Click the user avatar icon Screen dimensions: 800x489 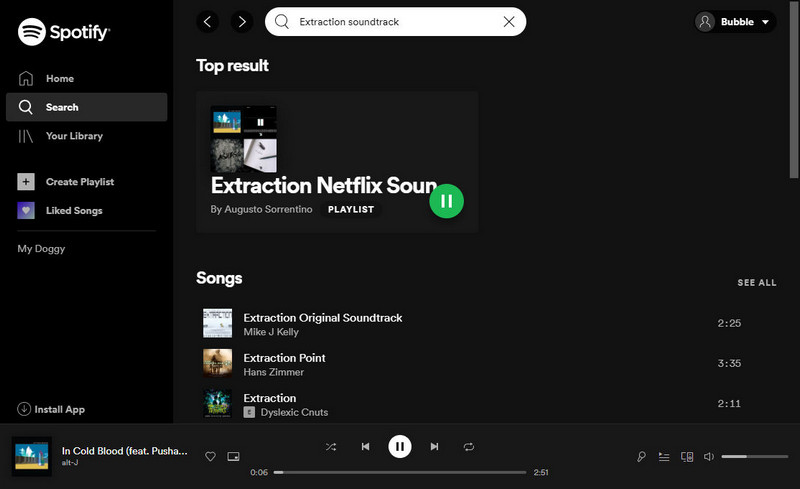pos(705,22)
